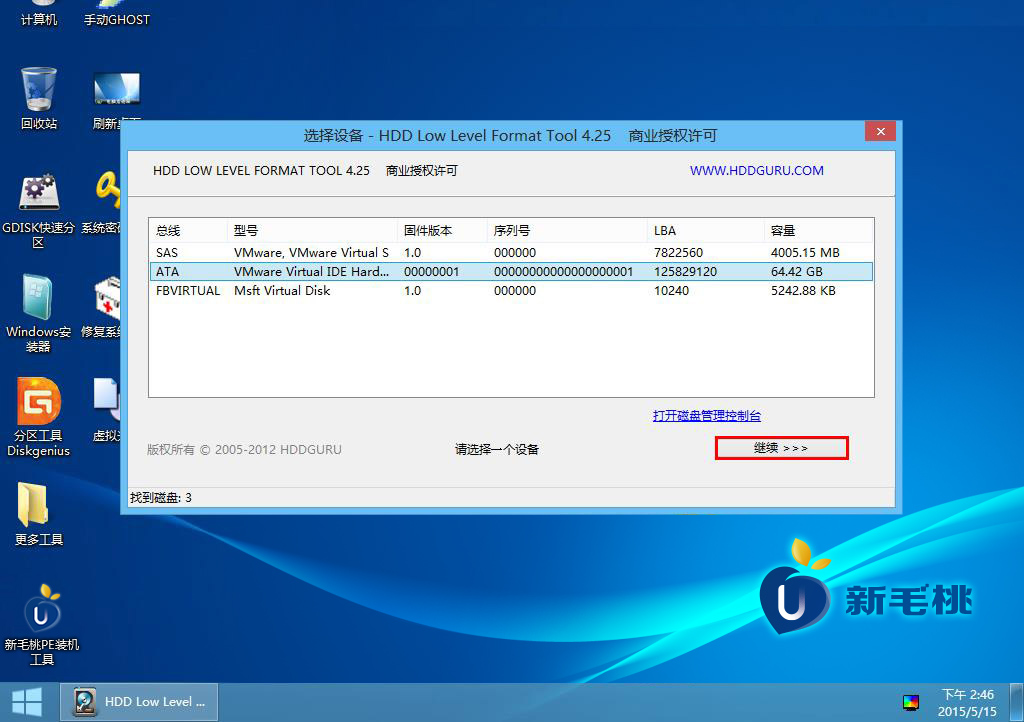
Task: Select the FBVIRTUAL device row
Action: tap(511, 290)
